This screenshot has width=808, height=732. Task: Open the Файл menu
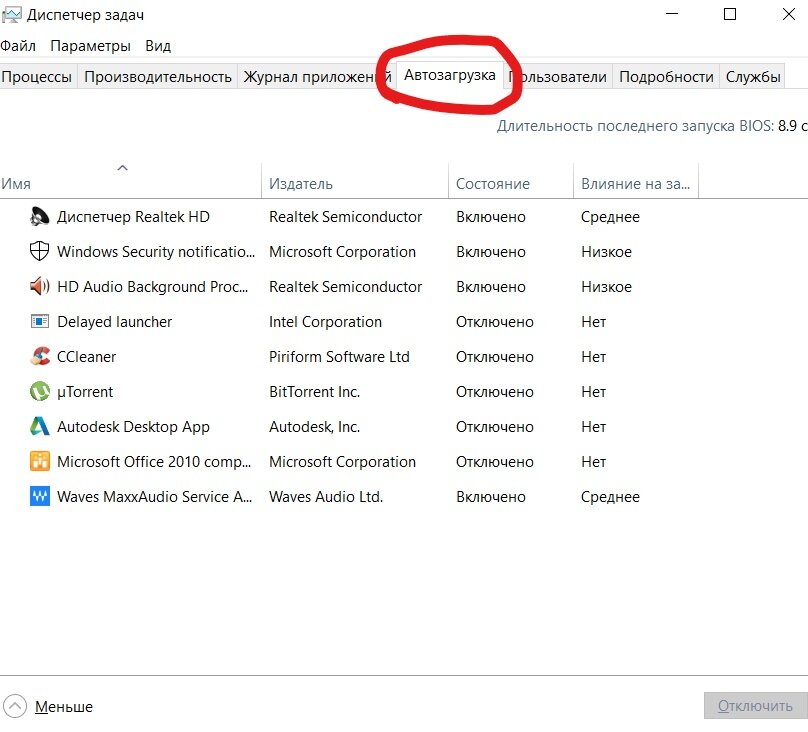[18, 46]
